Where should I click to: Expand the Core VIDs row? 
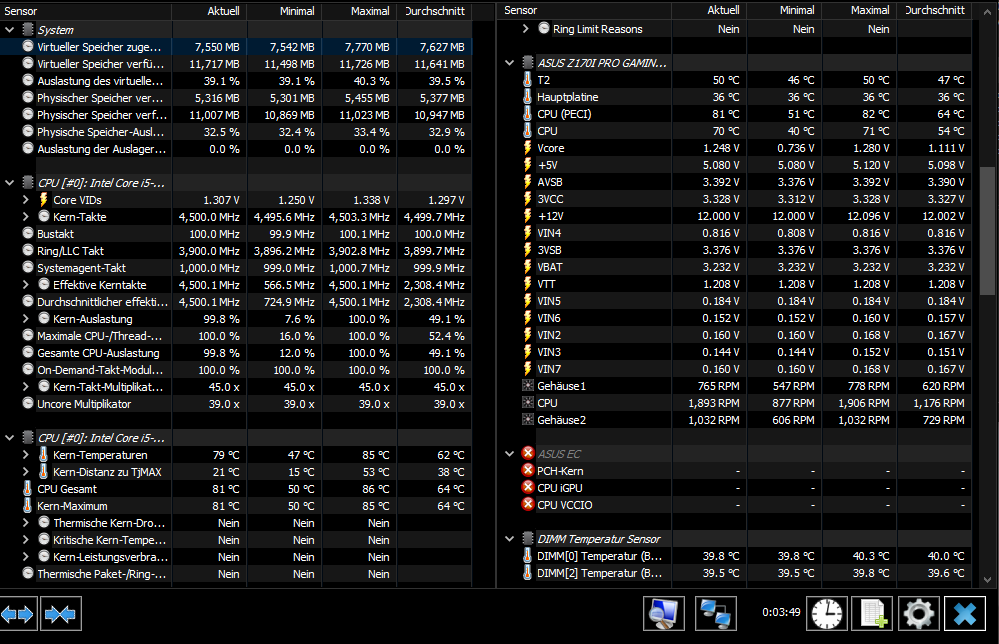click(25, 199)
